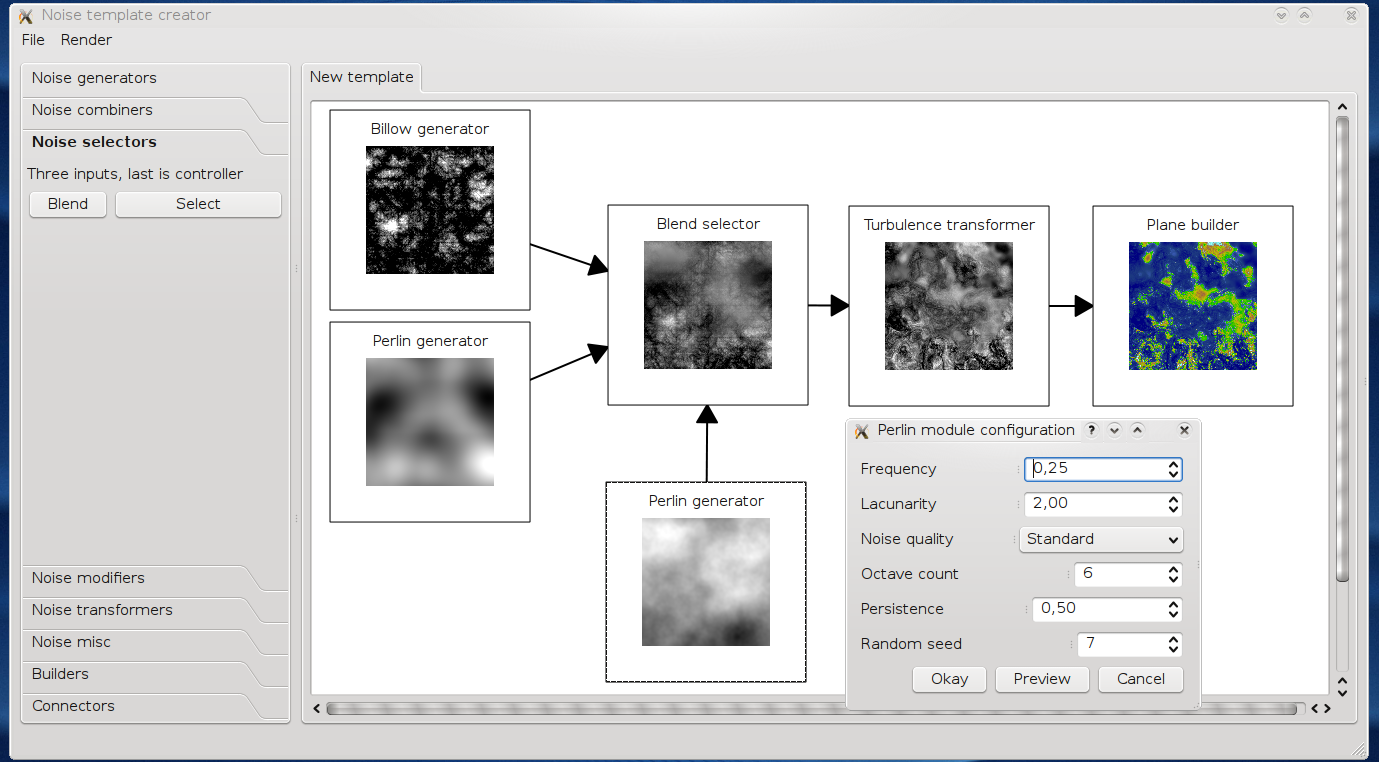Click the Turbulence transformer preview image
Screen dimensions: 1379x762
(x=949, y=306)
